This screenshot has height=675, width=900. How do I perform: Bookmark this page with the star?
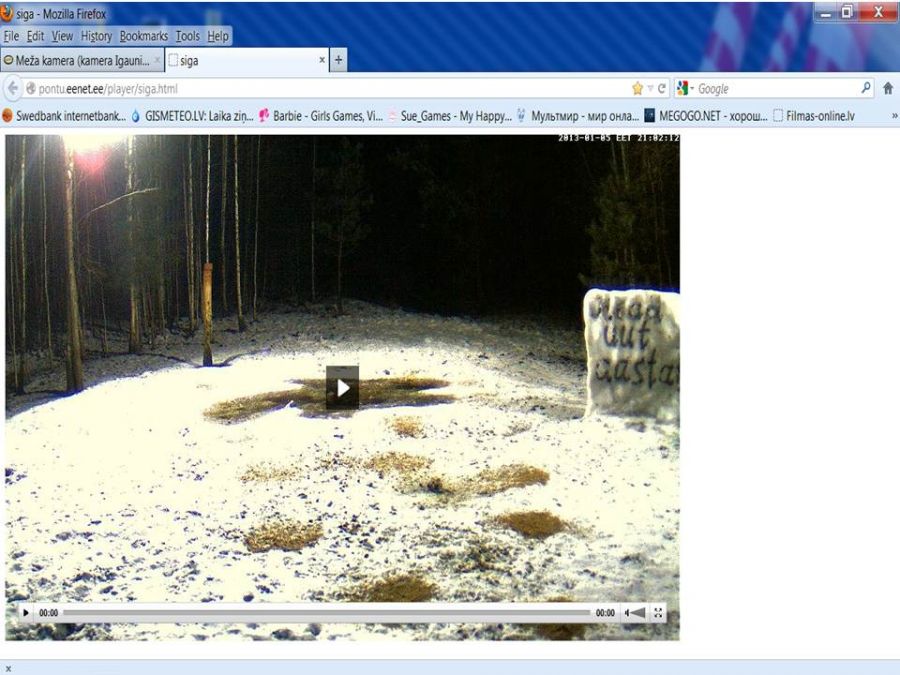pyautogui.click(x=637, y=88)
